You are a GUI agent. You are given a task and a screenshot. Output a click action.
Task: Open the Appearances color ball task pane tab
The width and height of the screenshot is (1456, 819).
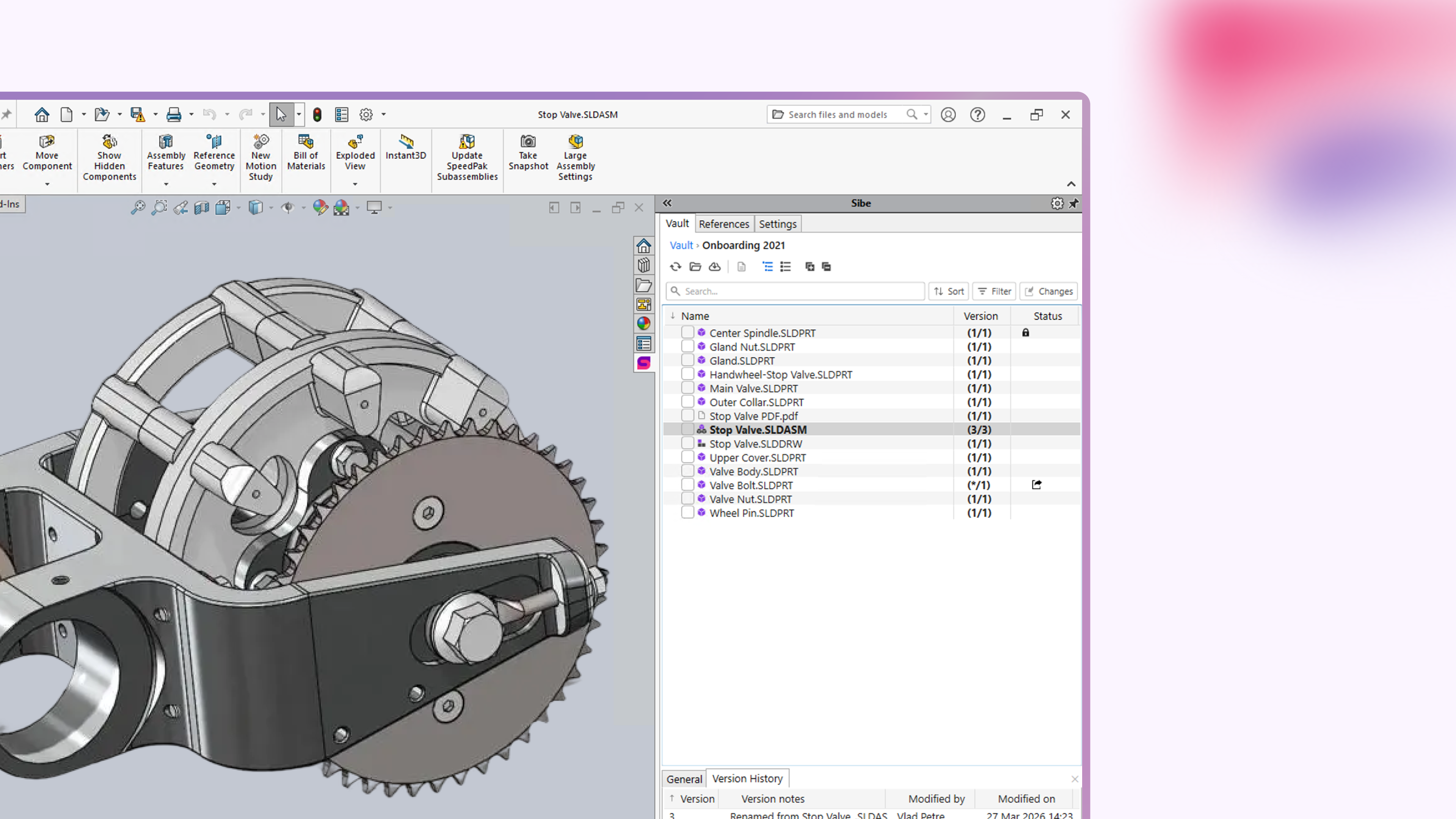click(644, 324)
